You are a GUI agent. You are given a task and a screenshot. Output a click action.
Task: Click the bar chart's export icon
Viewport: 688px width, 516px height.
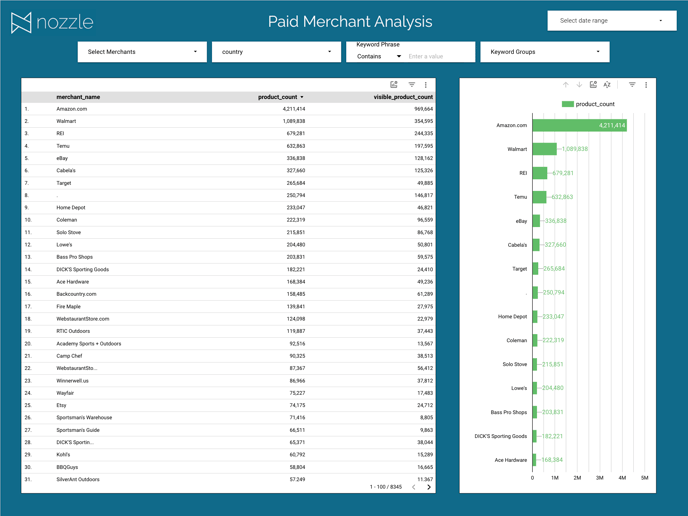[x=593, y=85]
